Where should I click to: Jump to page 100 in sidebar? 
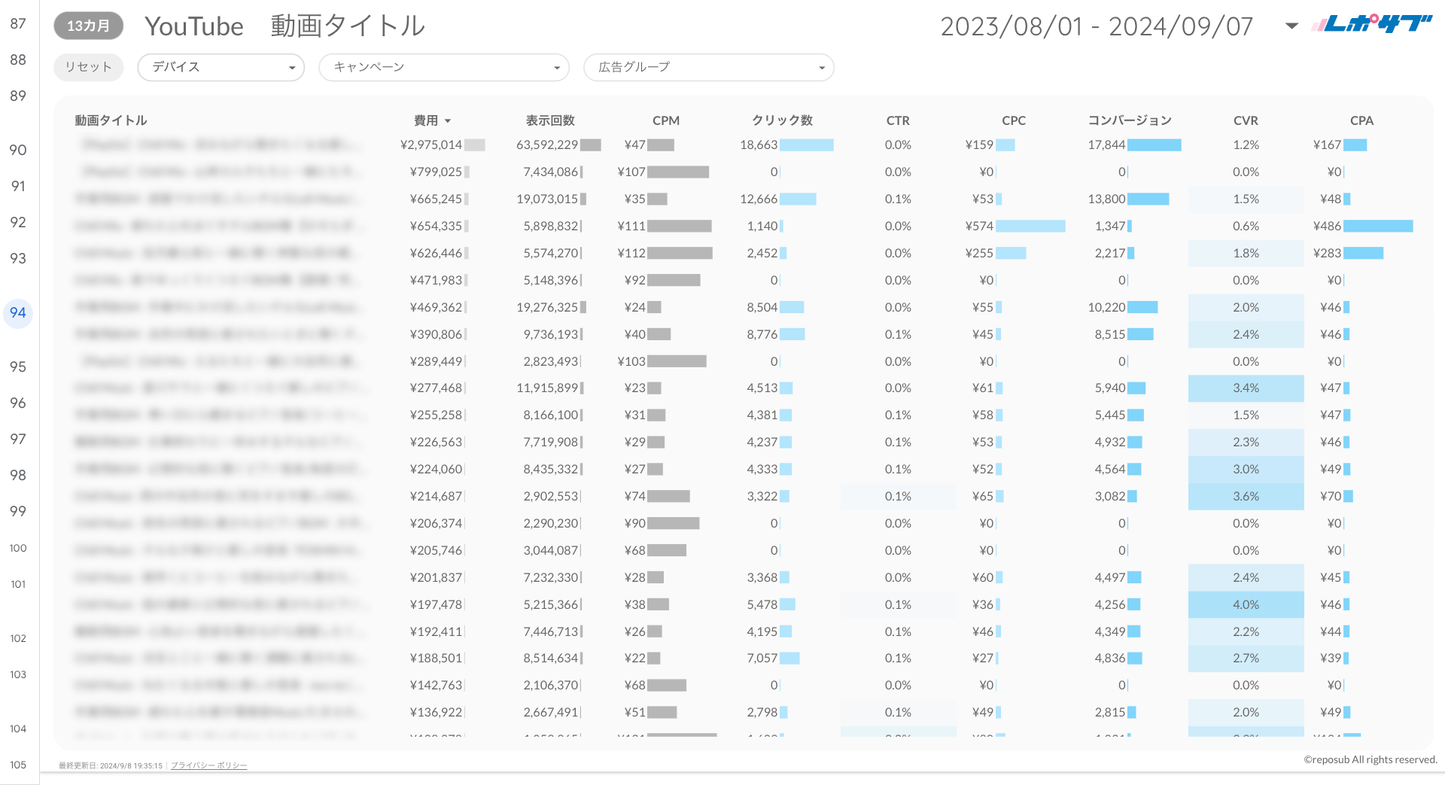point(18,548)
